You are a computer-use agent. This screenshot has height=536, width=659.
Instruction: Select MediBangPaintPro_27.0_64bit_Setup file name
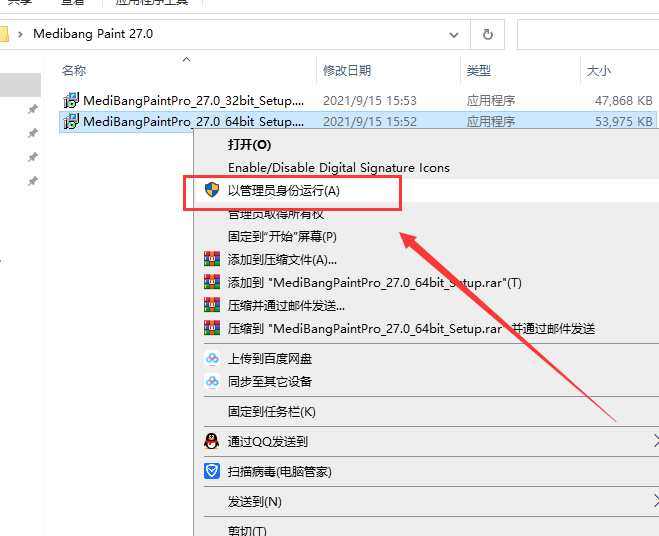[x=193, y=121]
